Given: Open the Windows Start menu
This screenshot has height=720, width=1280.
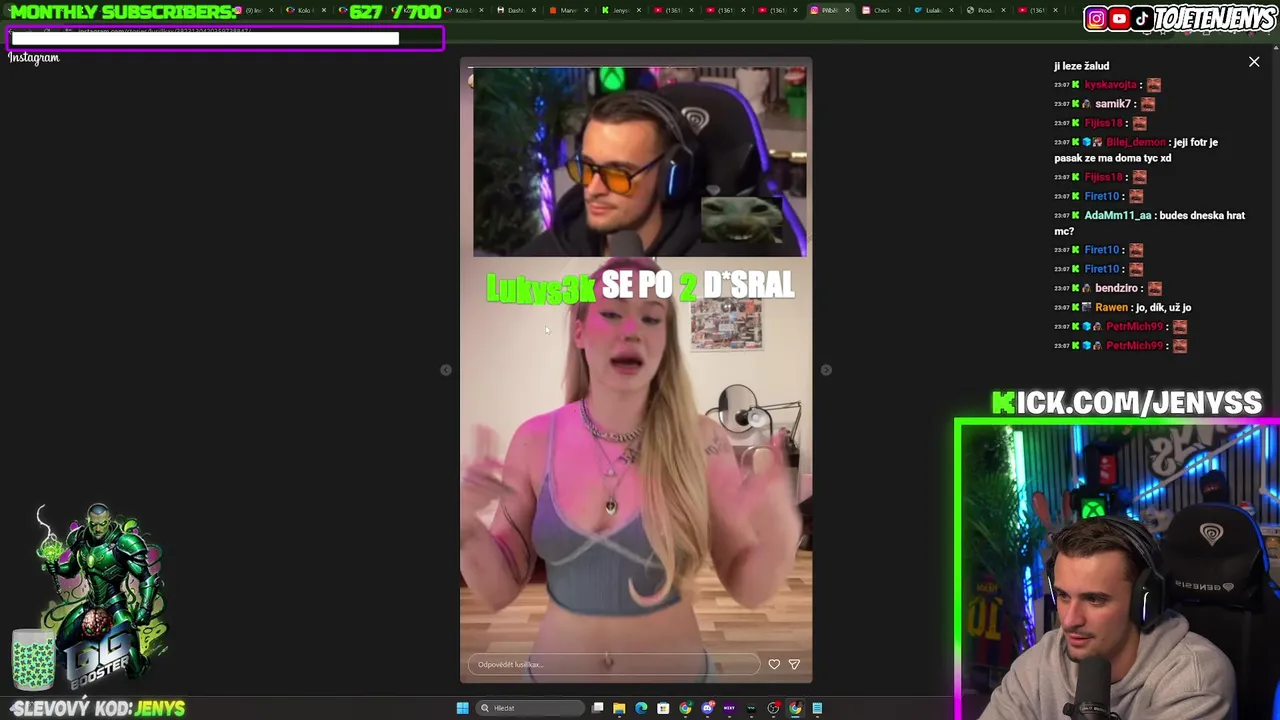Looking at the screenshot, I should click(x=462, y=708).
